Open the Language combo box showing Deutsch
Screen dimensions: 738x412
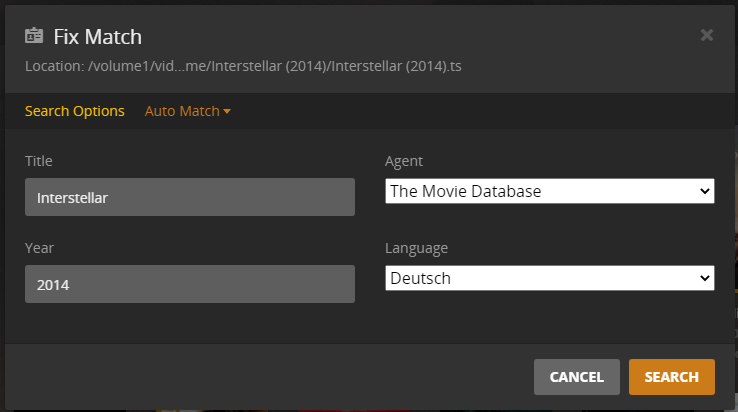540,278
